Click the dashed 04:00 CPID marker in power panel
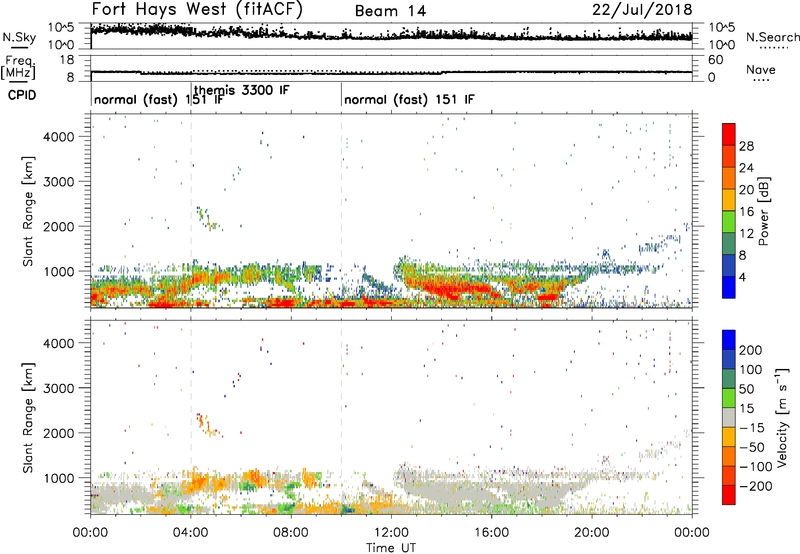 tap(191, 211)
